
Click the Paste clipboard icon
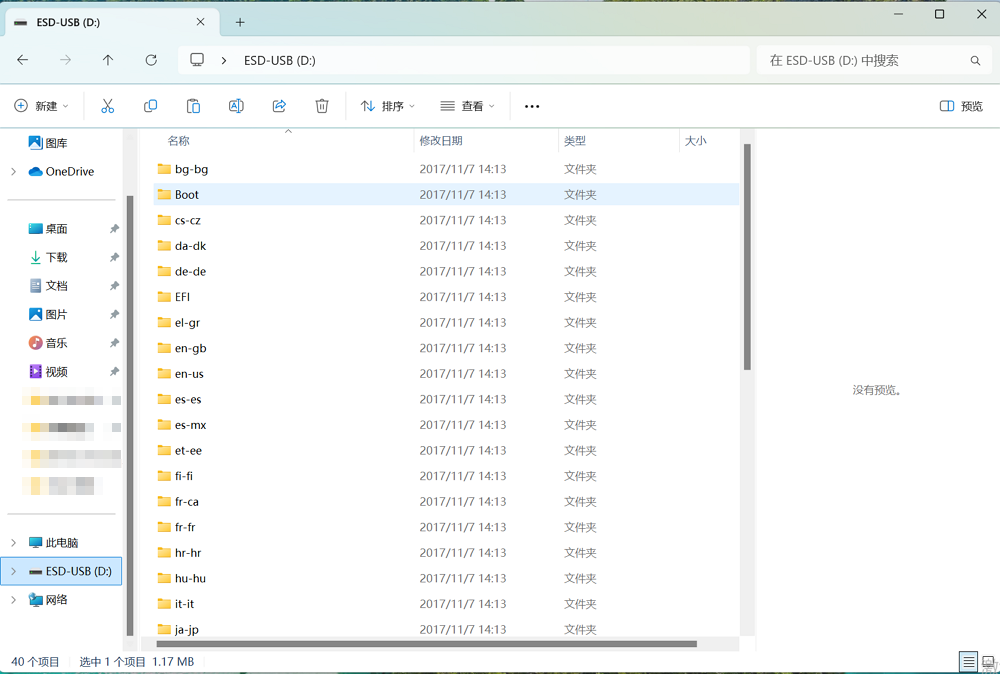pyautogui.click(x=194, y=106)
